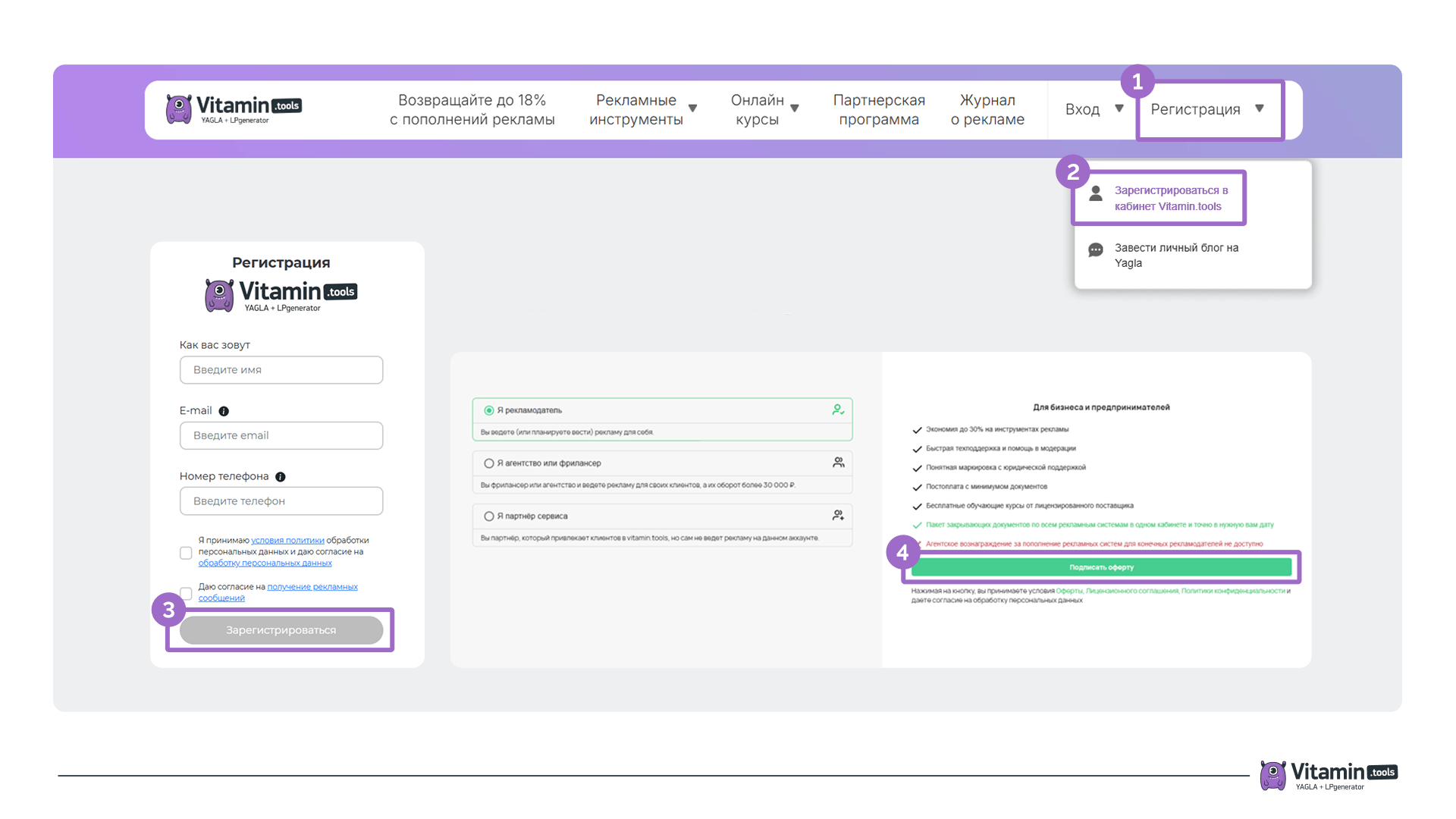Click the 'Введите email' input field
The height and width of the screenshot is (819, 1456).
pyautogui.click(x=281, y=435)
